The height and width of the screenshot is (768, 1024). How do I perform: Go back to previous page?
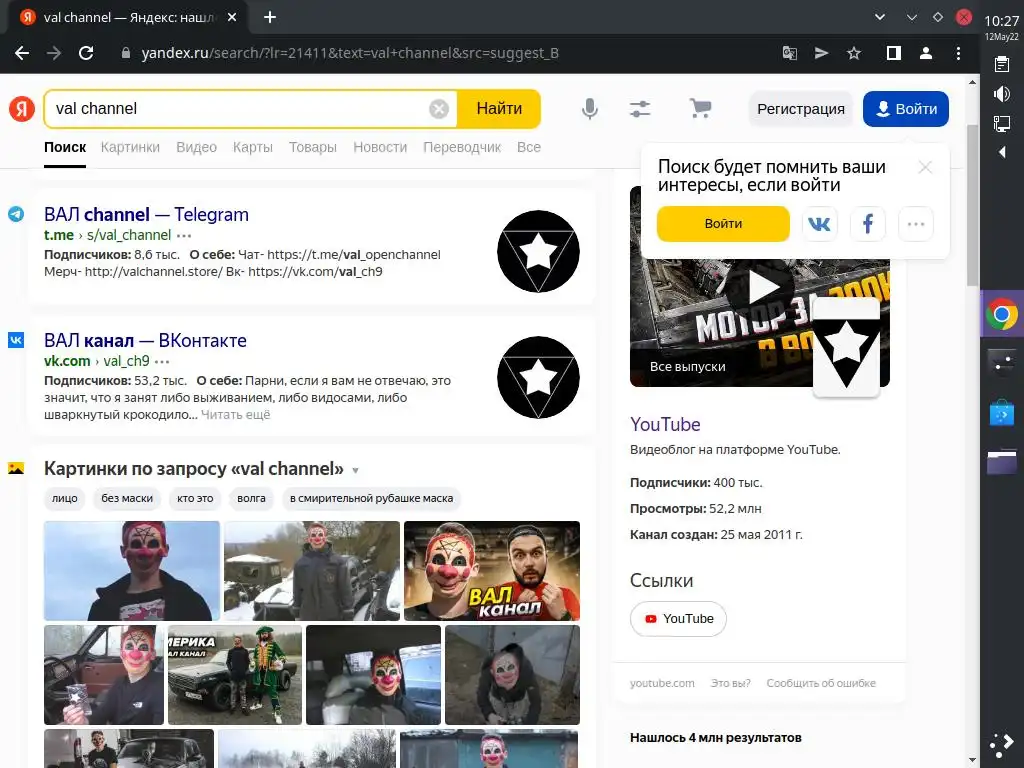pyautogui.click(x=22, y=54)
